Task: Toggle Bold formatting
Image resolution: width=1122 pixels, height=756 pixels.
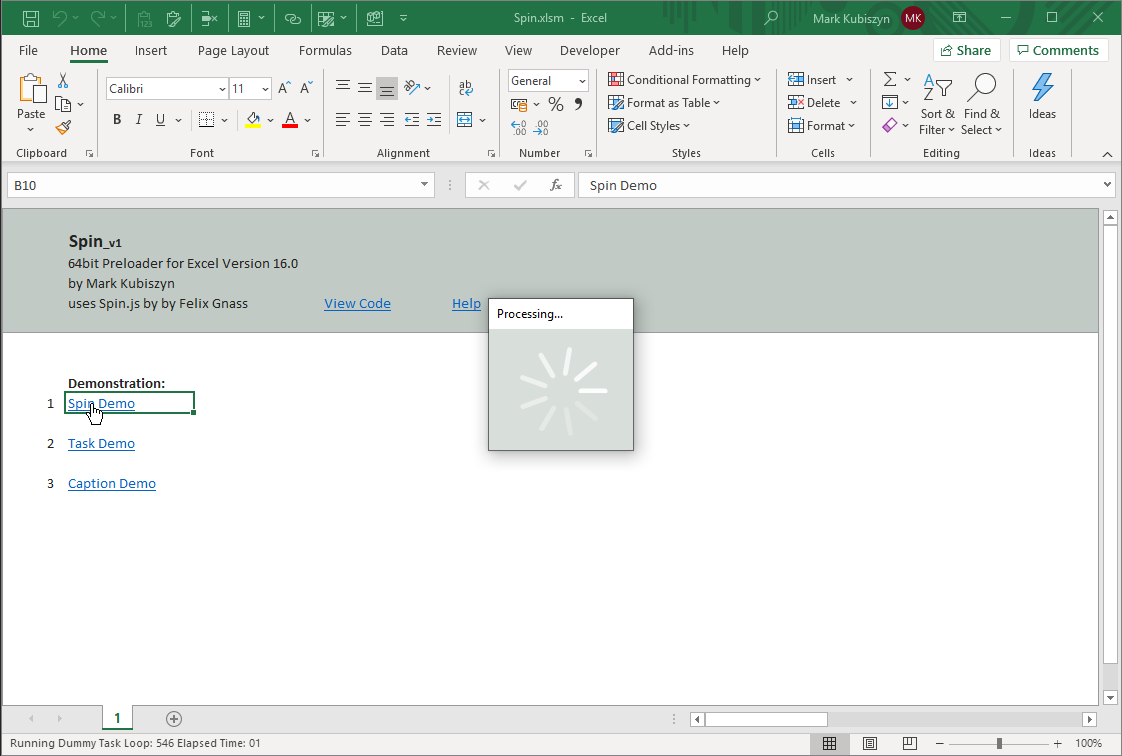Action: 117,120
